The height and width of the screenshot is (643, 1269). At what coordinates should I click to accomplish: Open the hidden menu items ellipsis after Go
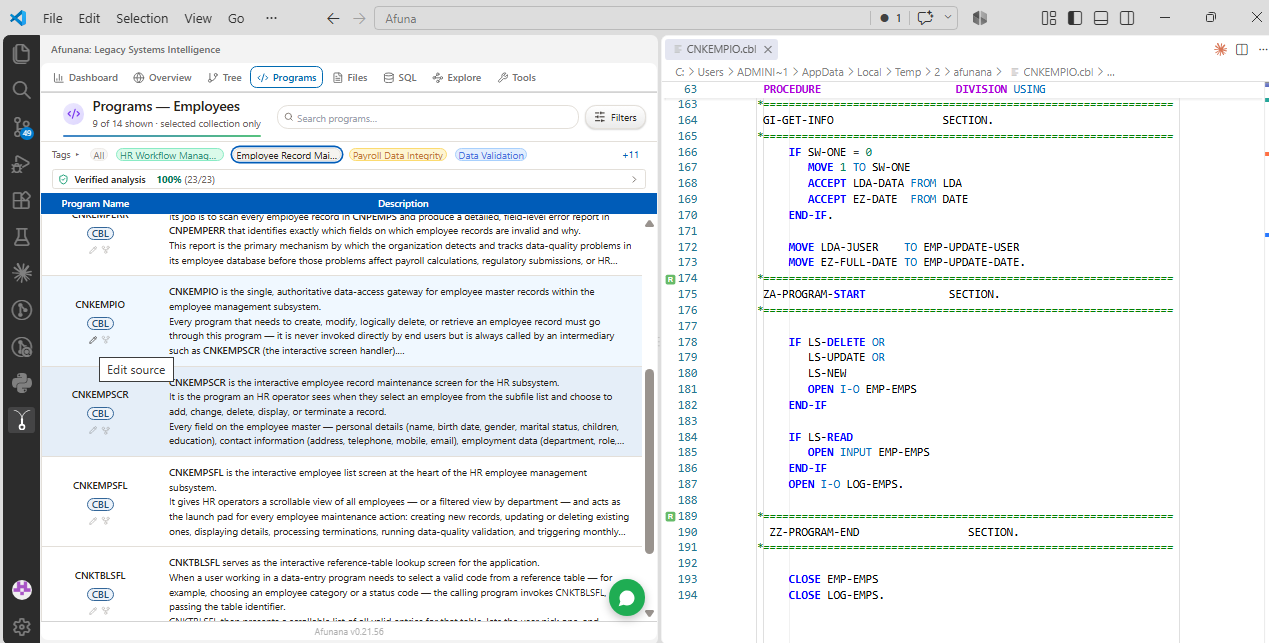point(272,18)
